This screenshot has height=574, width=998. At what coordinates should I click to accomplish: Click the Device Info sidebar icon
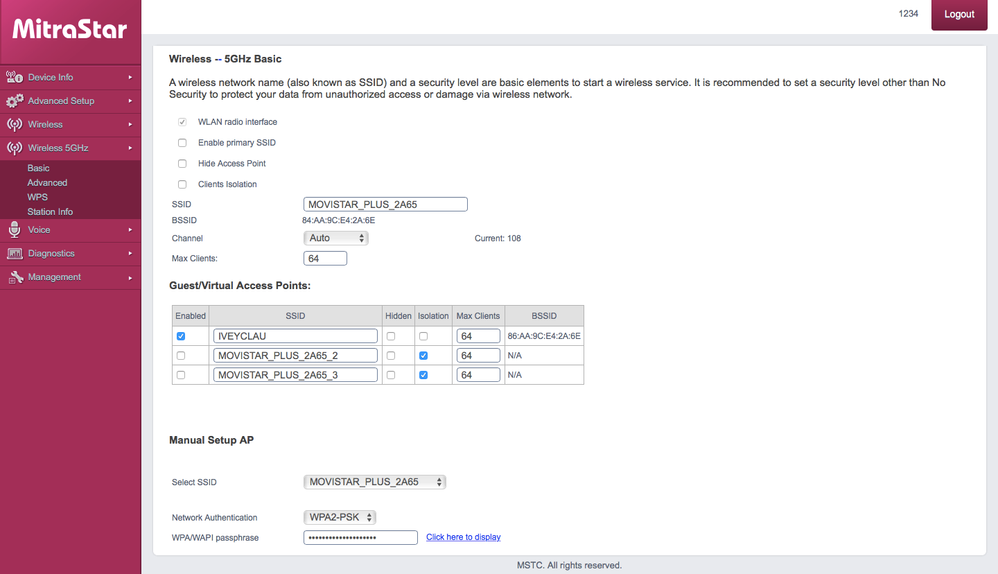(x=14, y=77)
